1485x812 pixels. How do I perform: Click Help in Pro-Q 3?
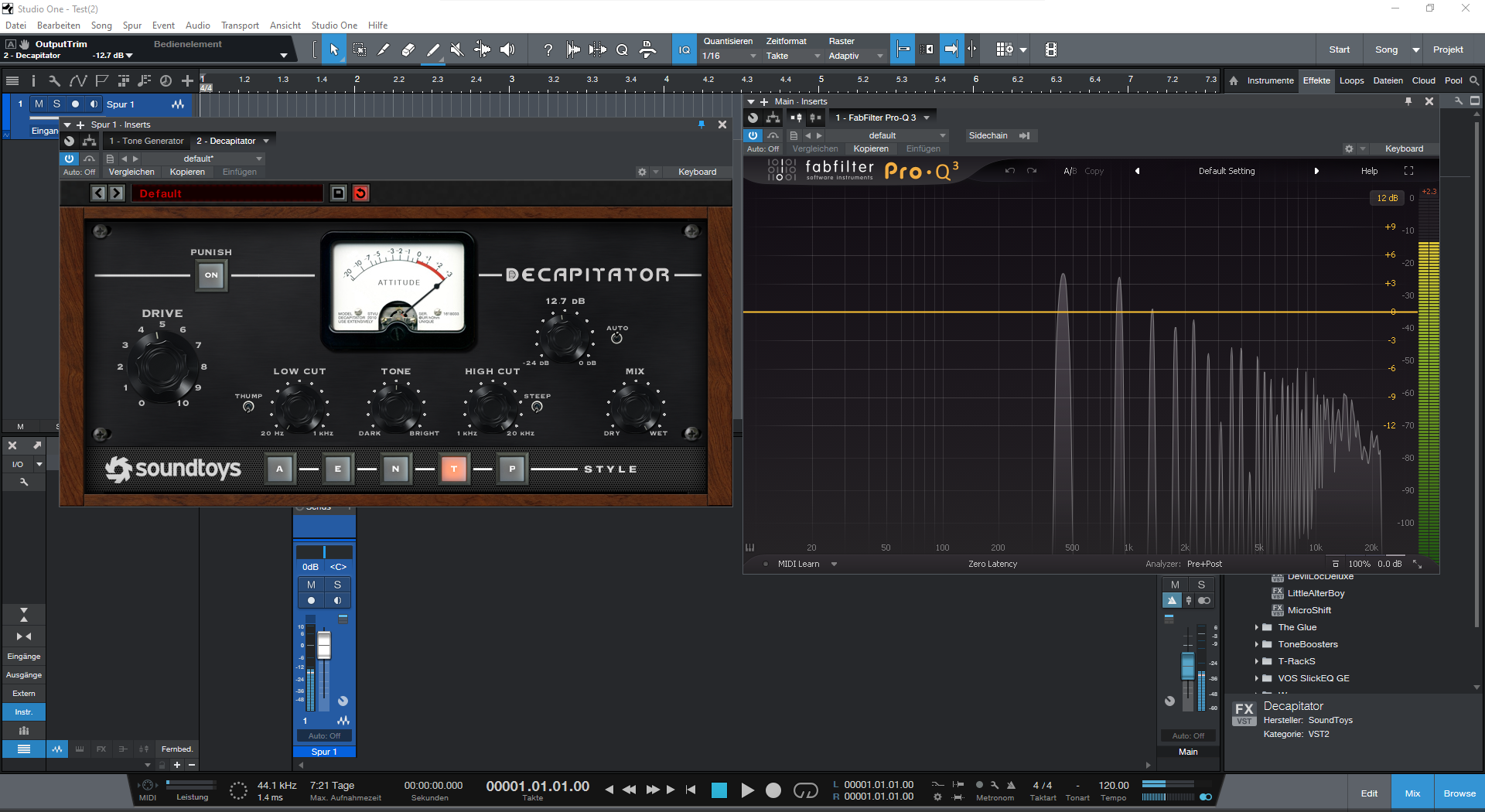(1369, 171)
